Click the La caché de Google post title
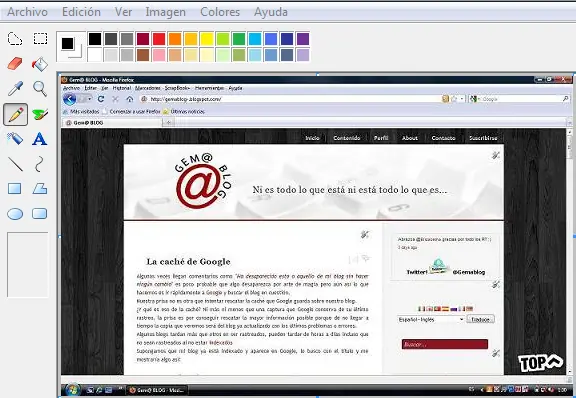Viewport: 576px width, 398px height. tap(188, 262)
